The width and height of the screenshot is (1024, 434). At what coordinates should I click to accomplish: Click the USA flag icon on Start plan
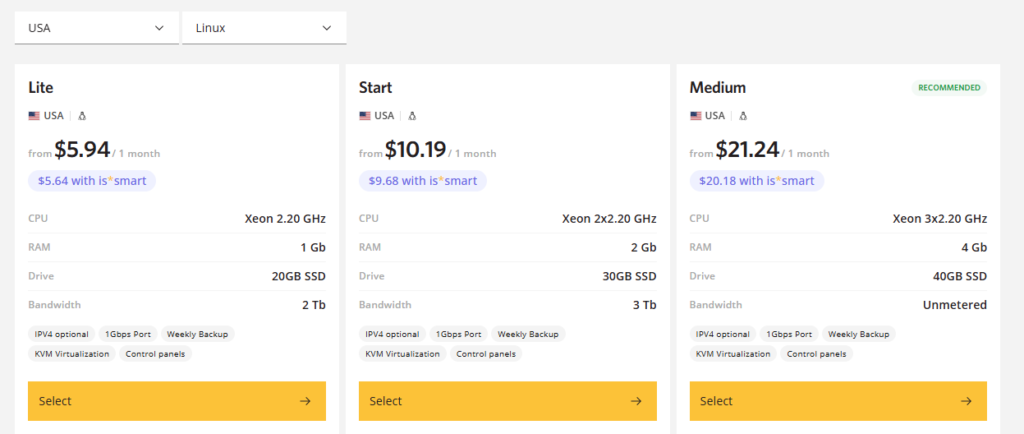click(x=365, y=116)
